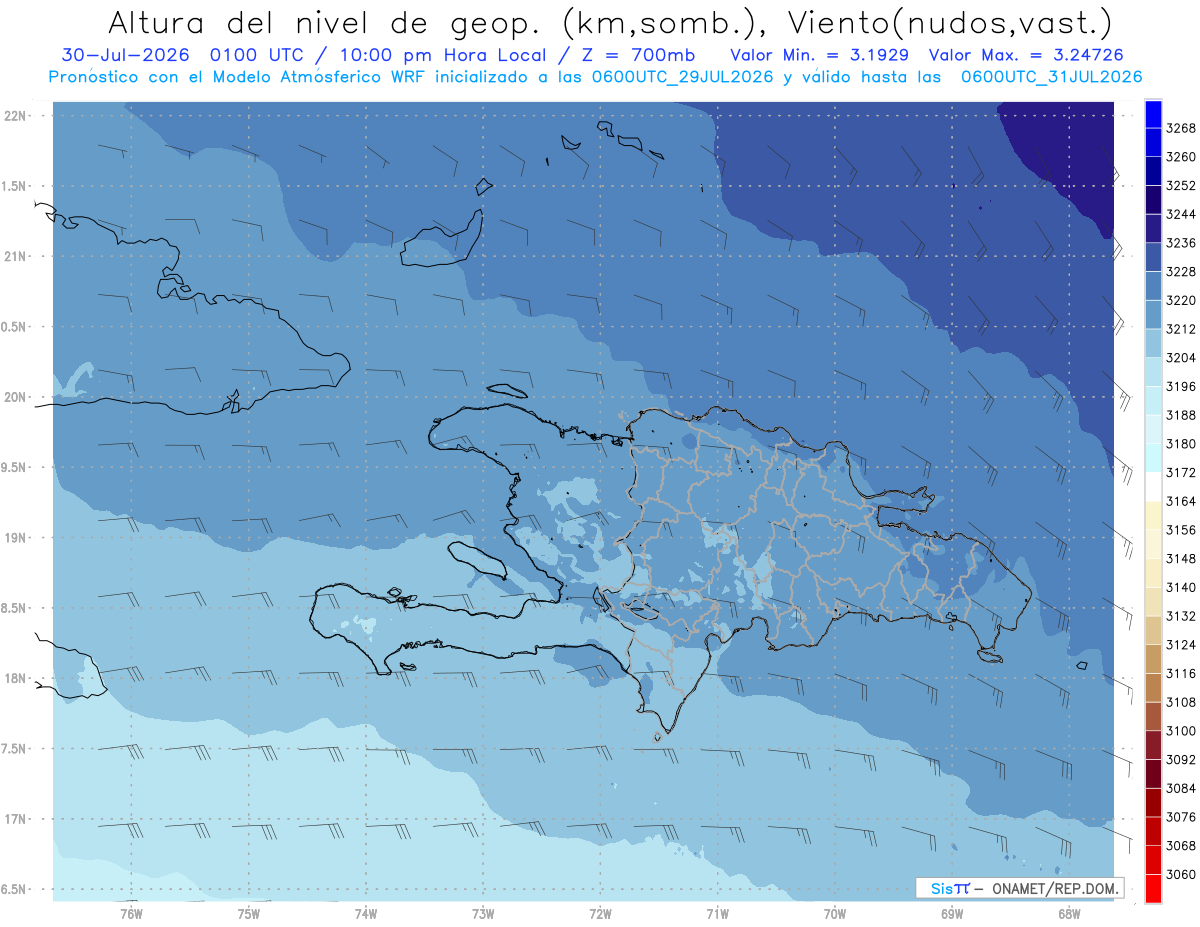The image size is (1200, 927).
Task: Click the 3100 value on the color scale
Action: pyautogui.click(x=1181, y=731)
